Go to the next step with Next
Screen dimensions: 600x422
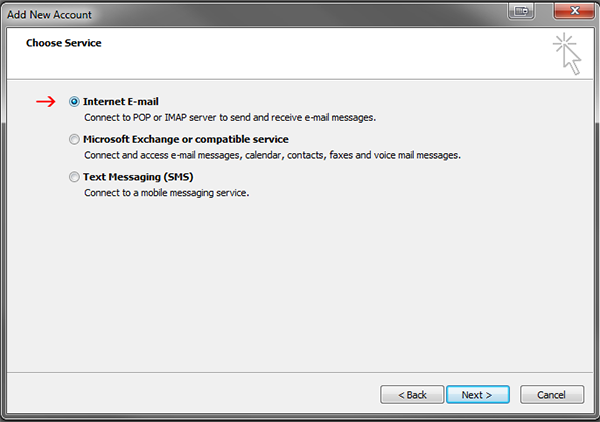[x=478, y=394]
